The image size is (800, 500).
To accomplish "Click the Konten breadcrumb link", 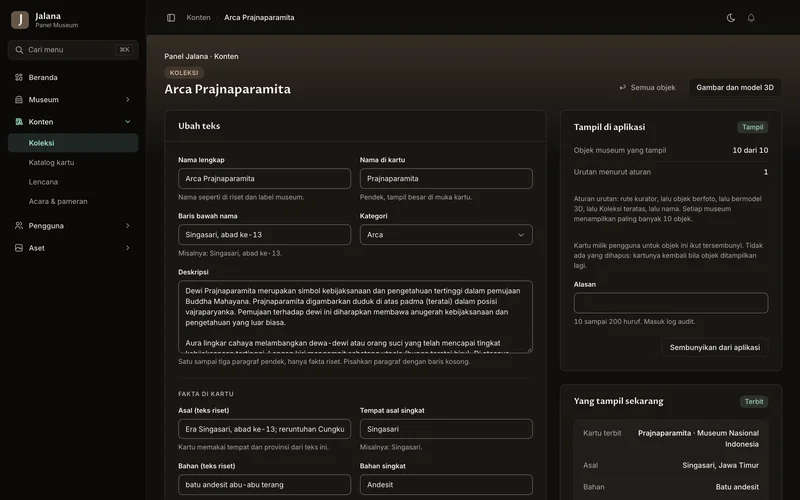I will (198, 17).
